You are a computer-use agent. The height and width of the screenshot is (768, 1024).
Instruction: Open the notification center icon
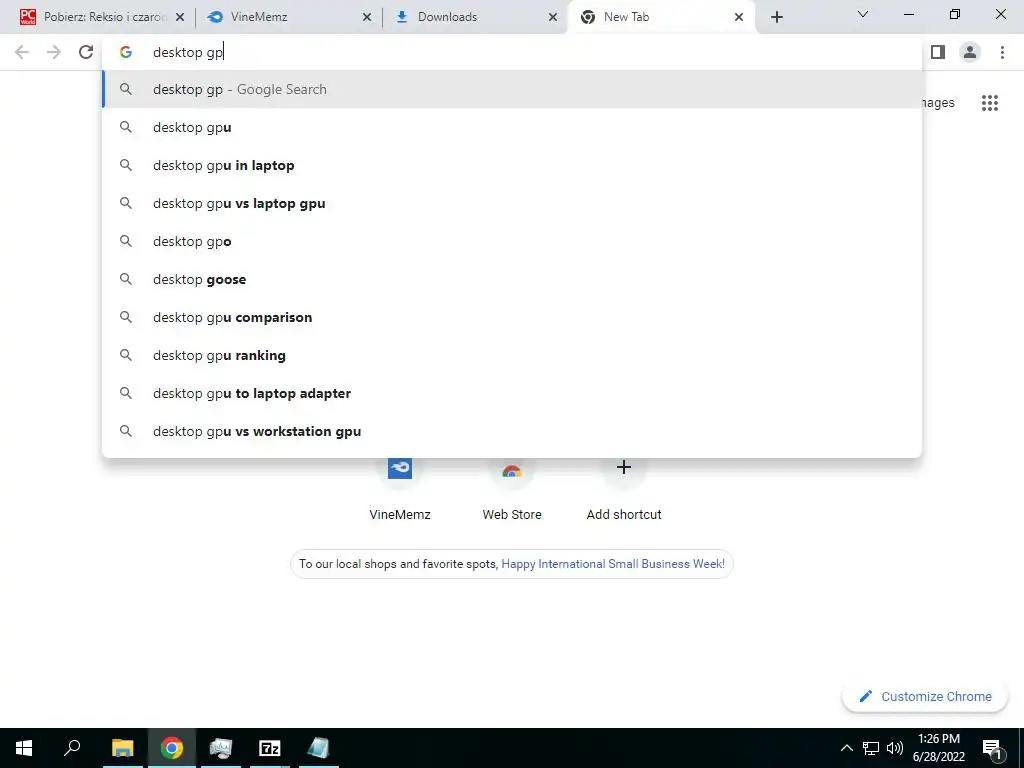992,748
